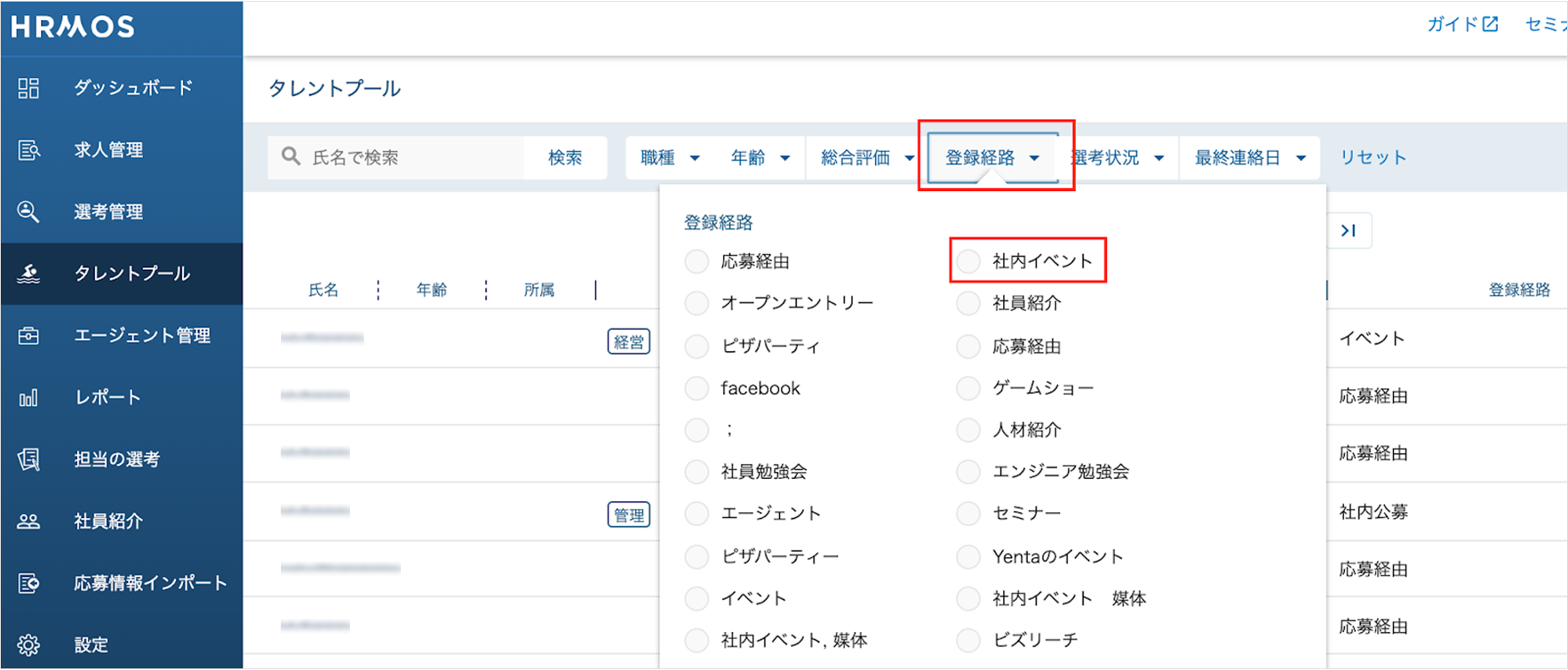The width and height of the screenshot is (1568, 670).
Task: Click the 氏名 column header
Action: (x=323, y=290)
